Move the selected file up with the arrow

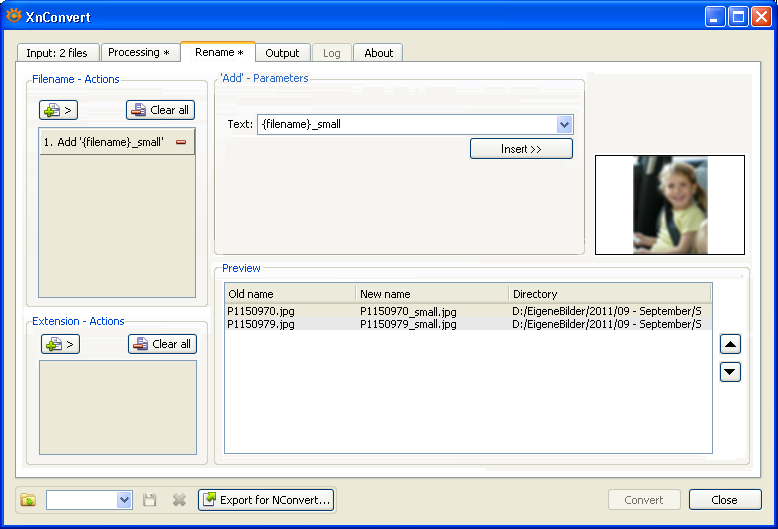730,344
